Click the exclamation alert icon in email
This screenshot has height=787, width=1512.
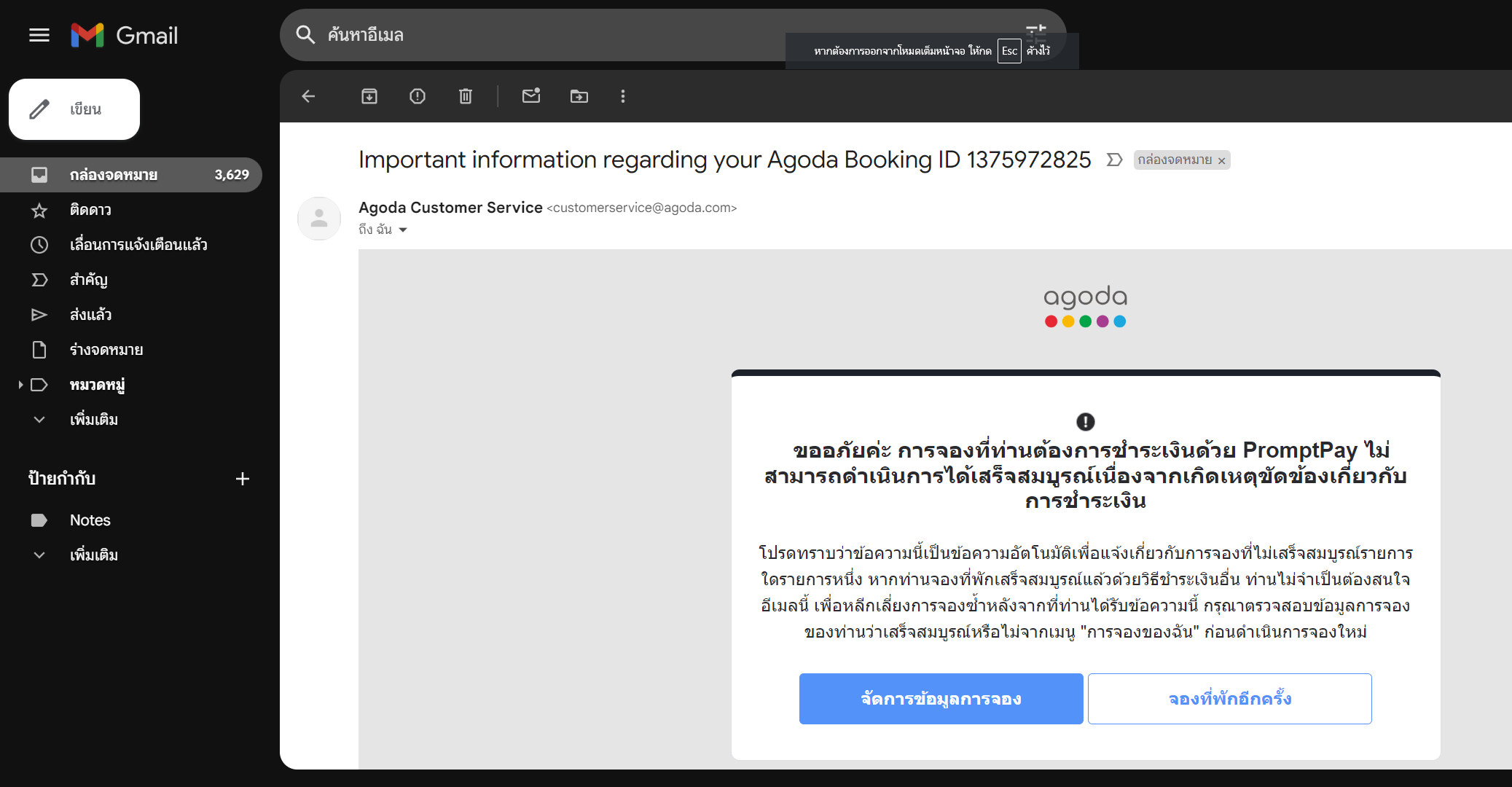[1086, 422]
